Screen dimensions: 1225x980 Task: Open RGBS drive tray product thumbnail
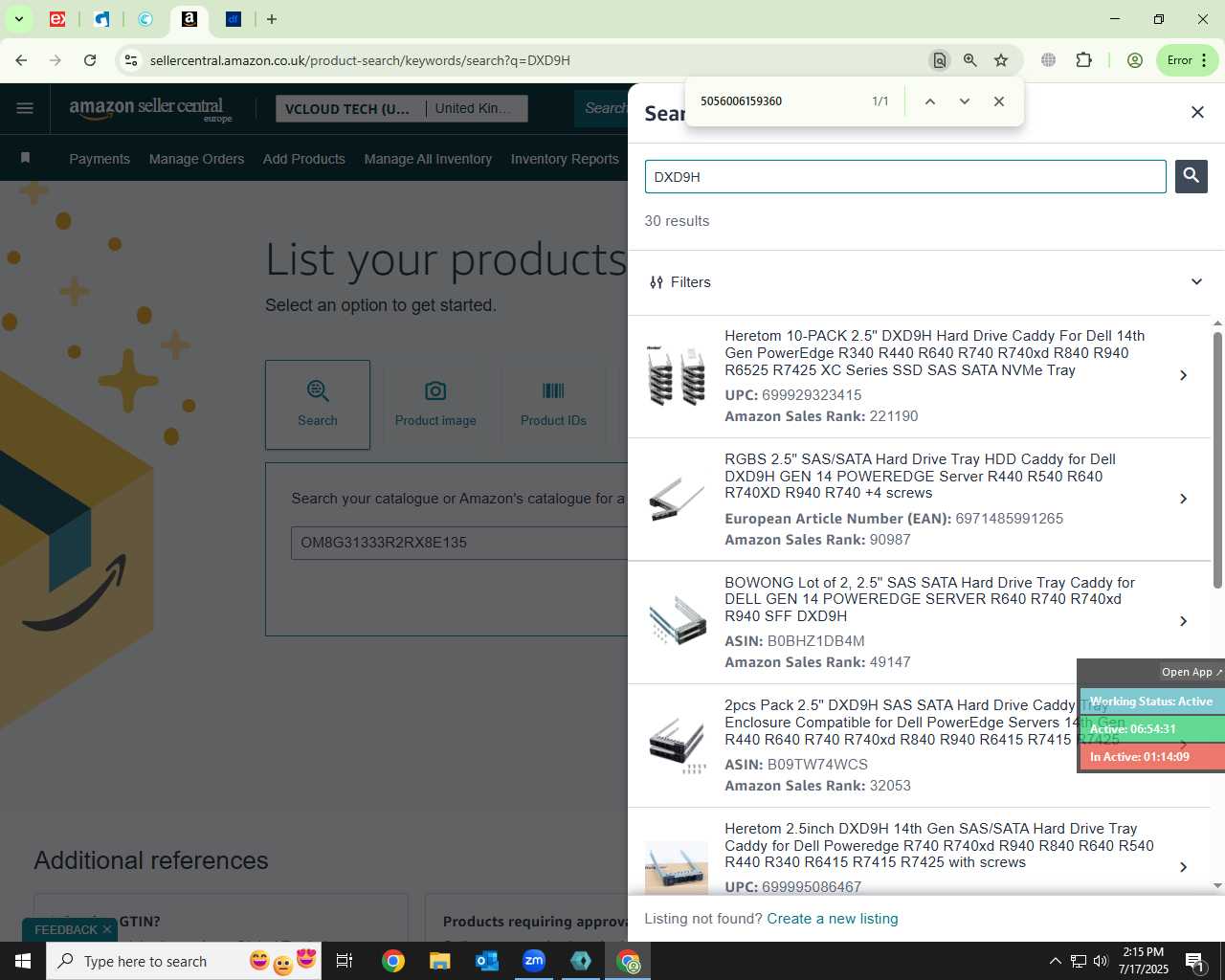tap(677, 499)
